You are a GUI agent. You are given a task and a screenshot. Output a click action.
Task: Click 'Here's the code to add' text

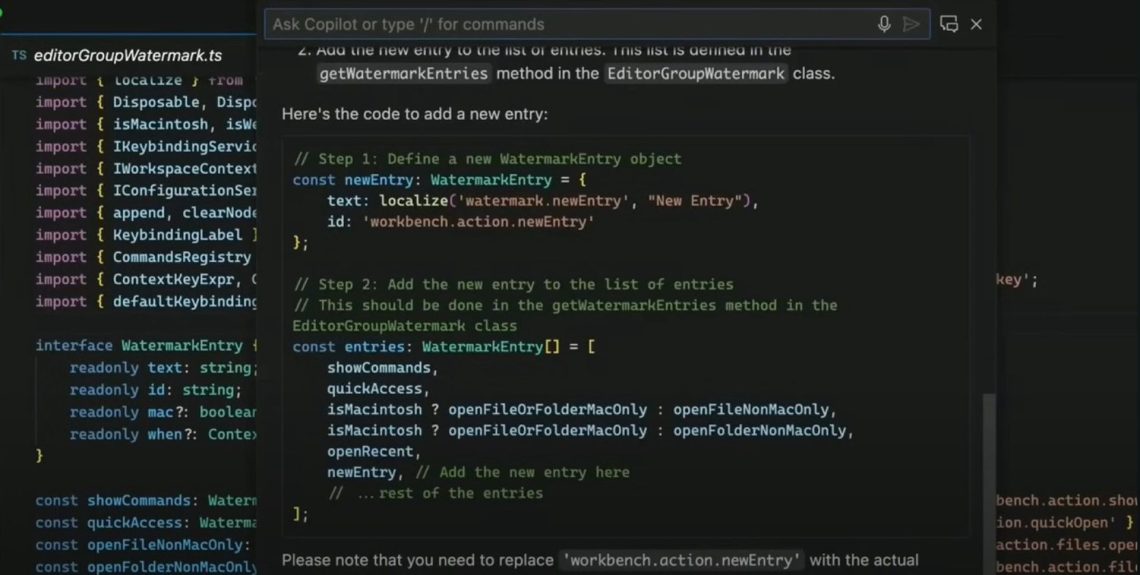point(414,114)
